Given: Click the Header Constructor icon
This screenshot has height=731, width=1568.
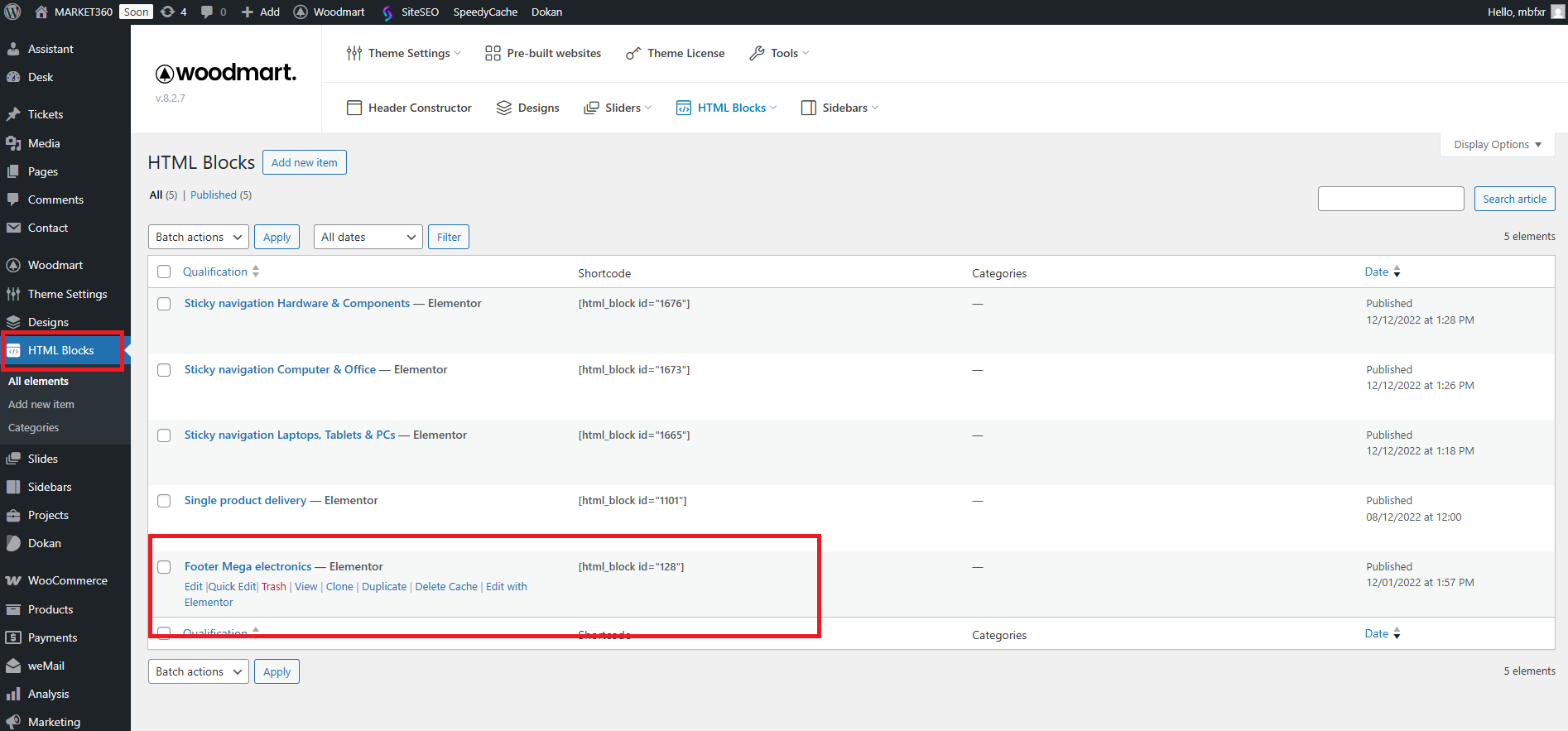Looking at the screenshot, I should [354, 108].
